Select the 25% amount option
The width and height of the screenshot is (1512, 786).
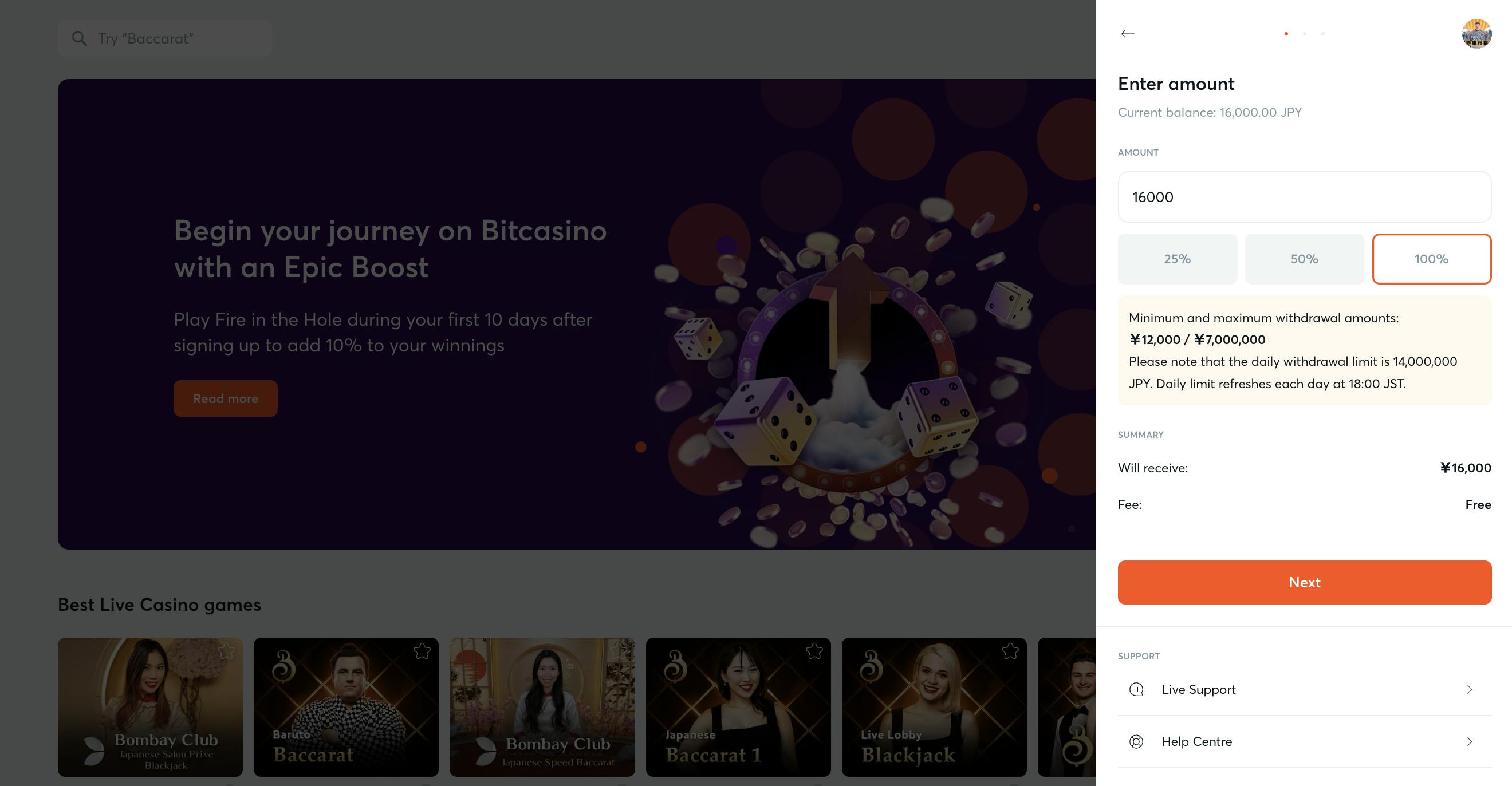click(1178, 259)
